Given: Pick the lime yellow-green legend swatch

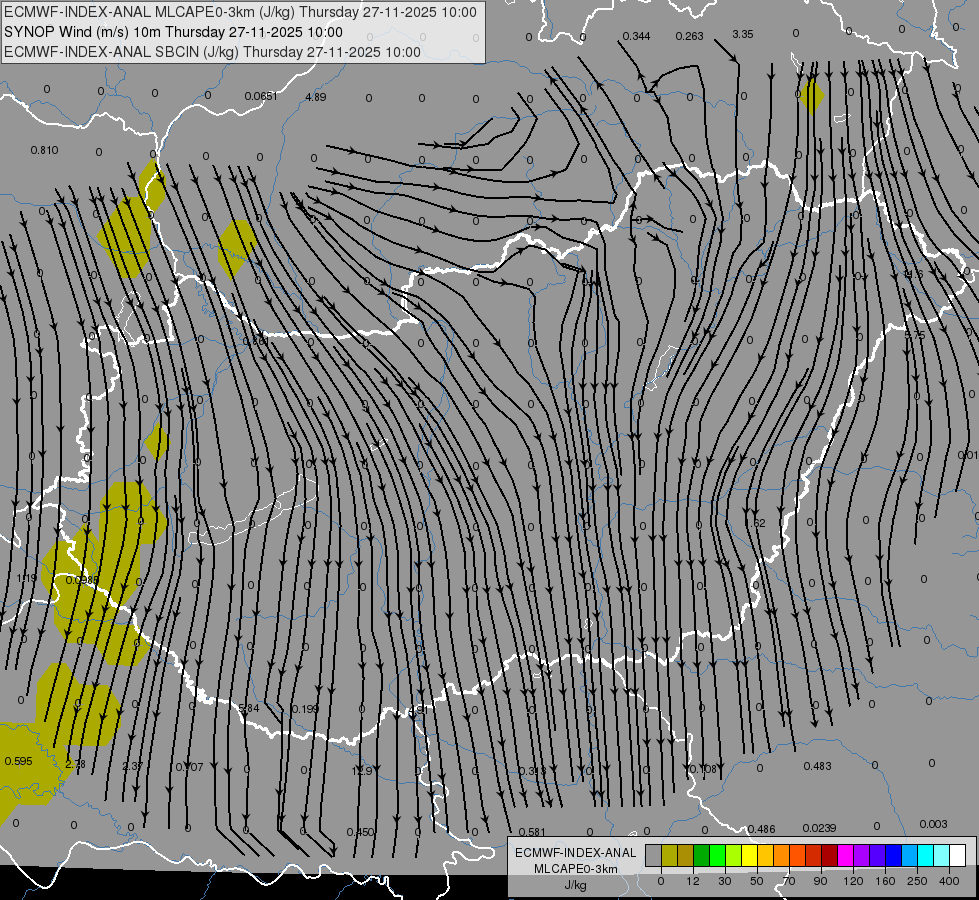Looking at the screenshot, I should pos(734,855).
